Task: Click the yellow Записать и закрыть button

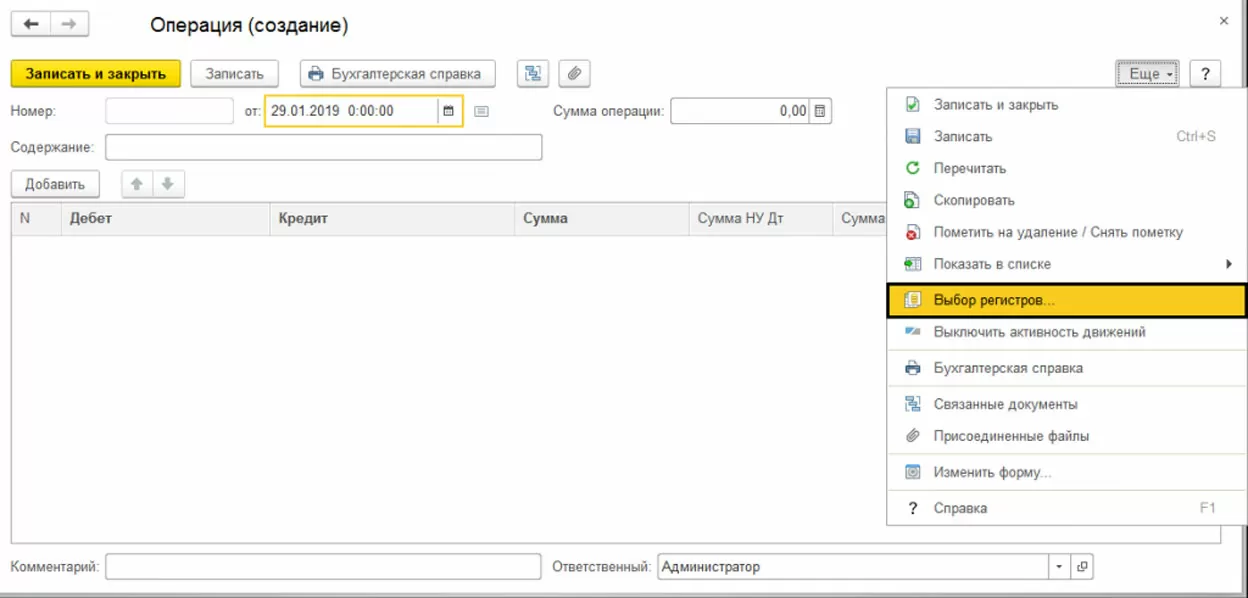Action: [x=96, y=73]
